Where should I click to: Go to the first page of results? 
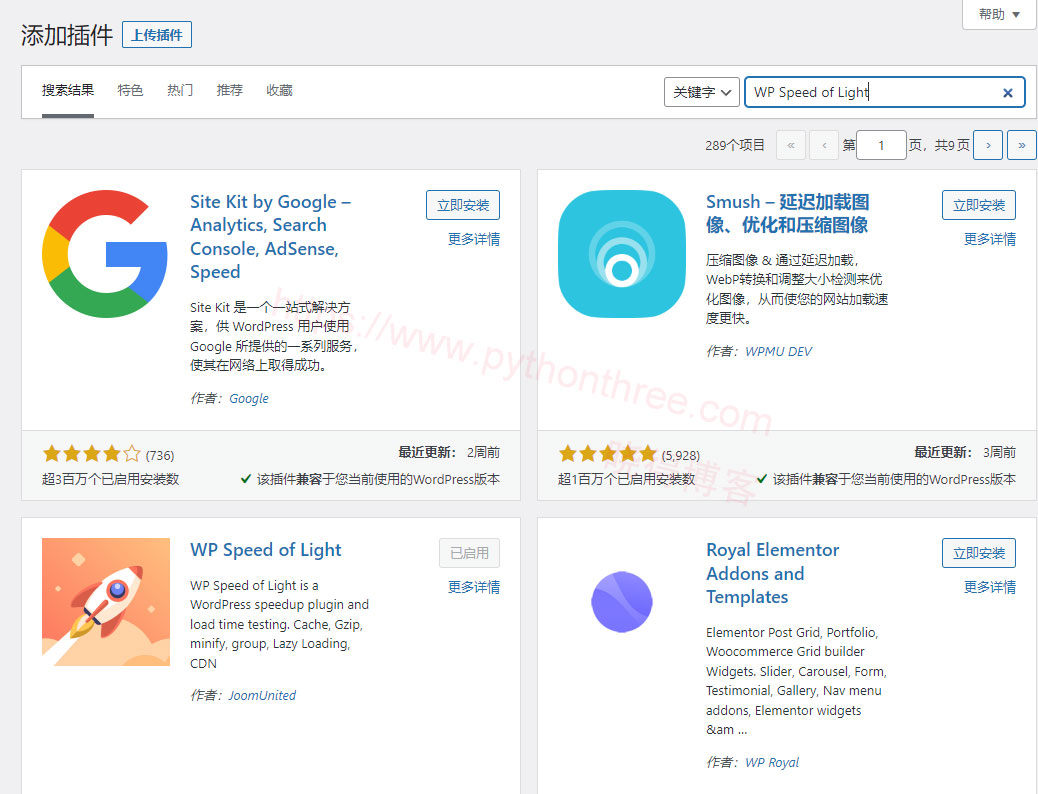click(x=790, y=145)
